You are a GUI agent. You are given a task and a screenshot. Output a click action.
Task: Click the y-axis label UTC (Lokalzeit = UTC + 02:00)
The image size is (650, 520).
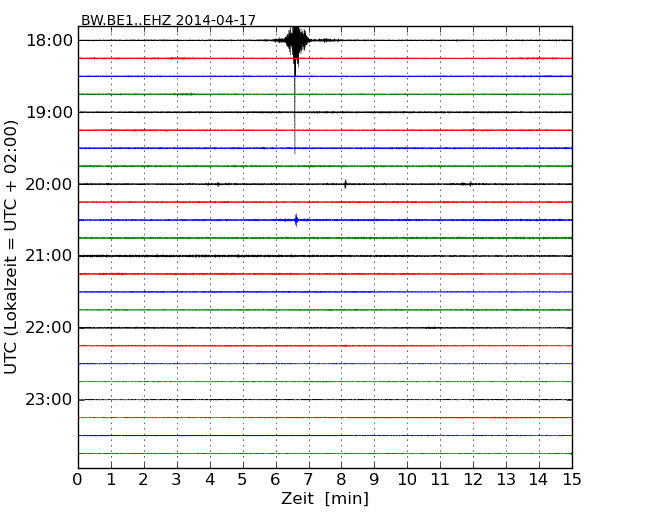pos(10,247)
